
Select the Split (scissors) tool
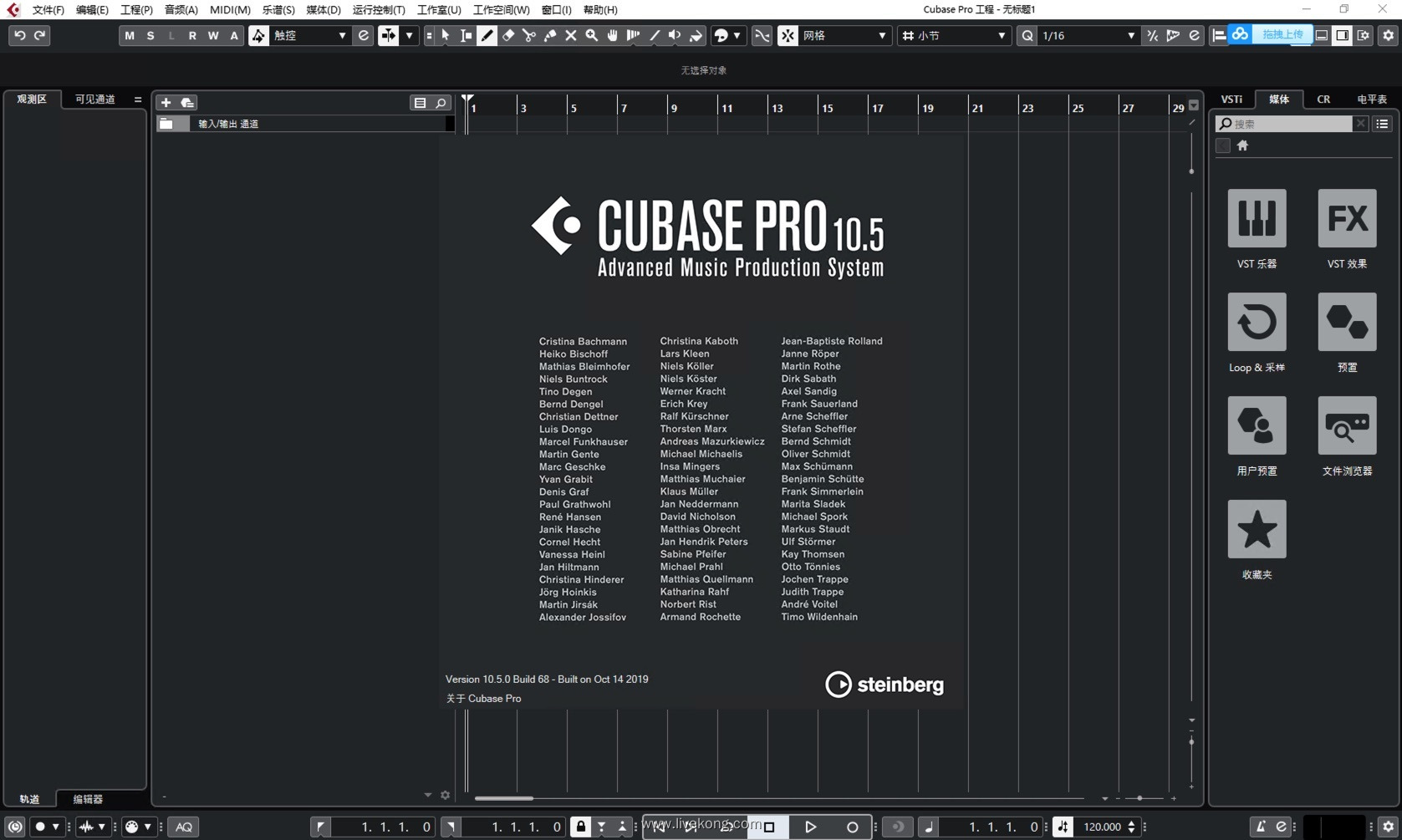(528, 35)
